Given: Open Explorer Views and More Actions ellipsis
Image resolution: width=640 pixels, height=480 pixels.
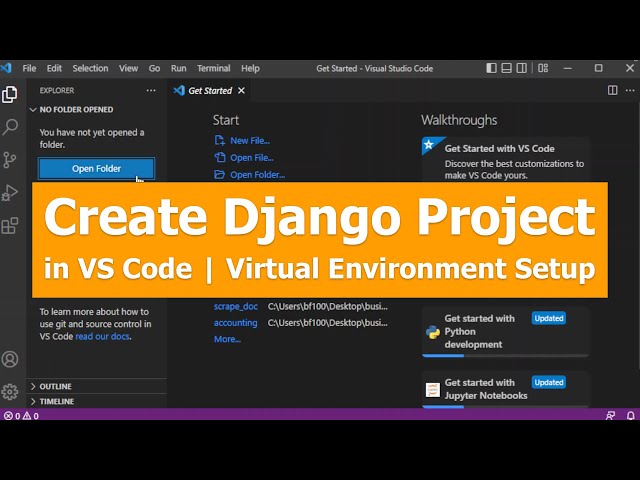Looking at the screenshot, I should tap(151, 90).
